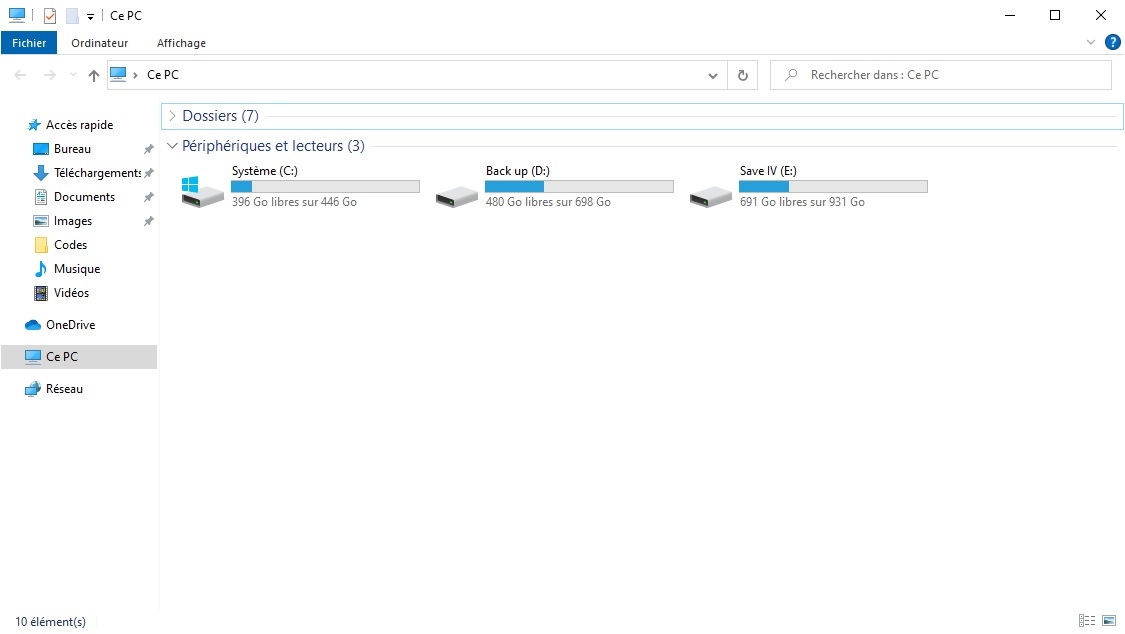
Task: Open Téléchargements in the navigation pane
Action: tap(97, 173)
